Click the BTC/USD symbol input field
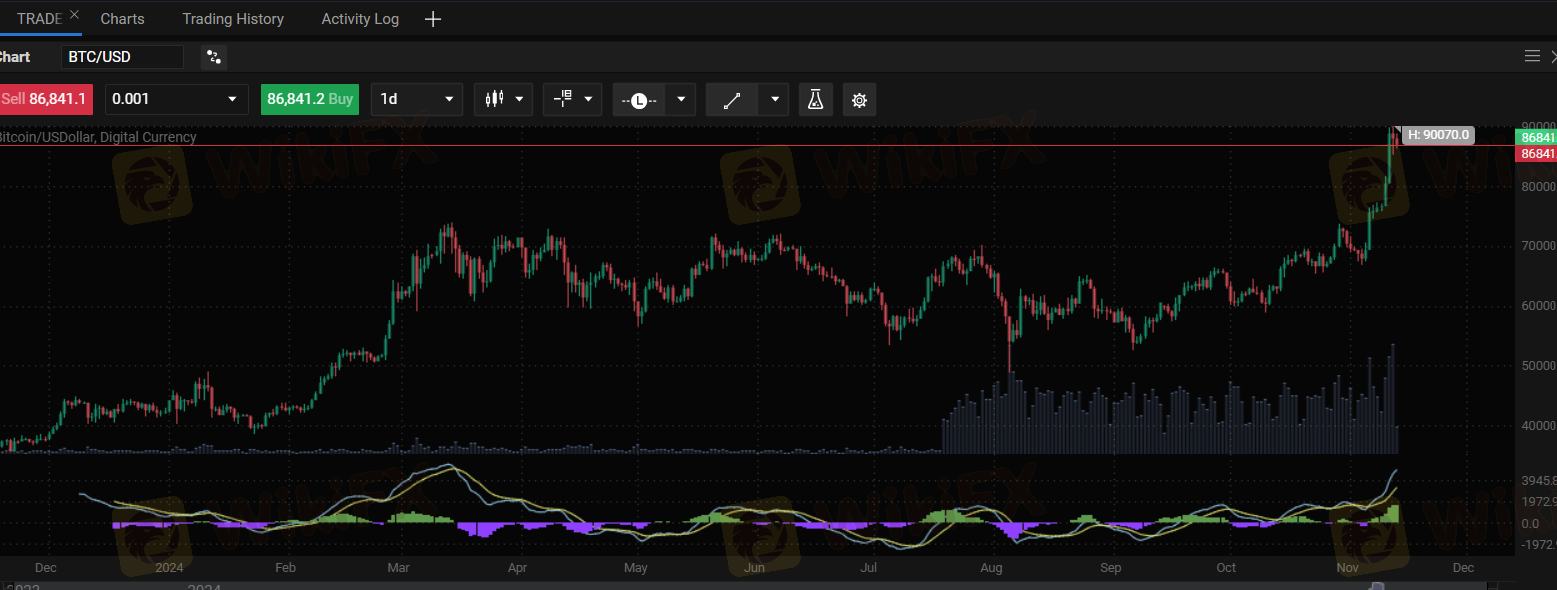1557x590 pixels. (122, 57)
